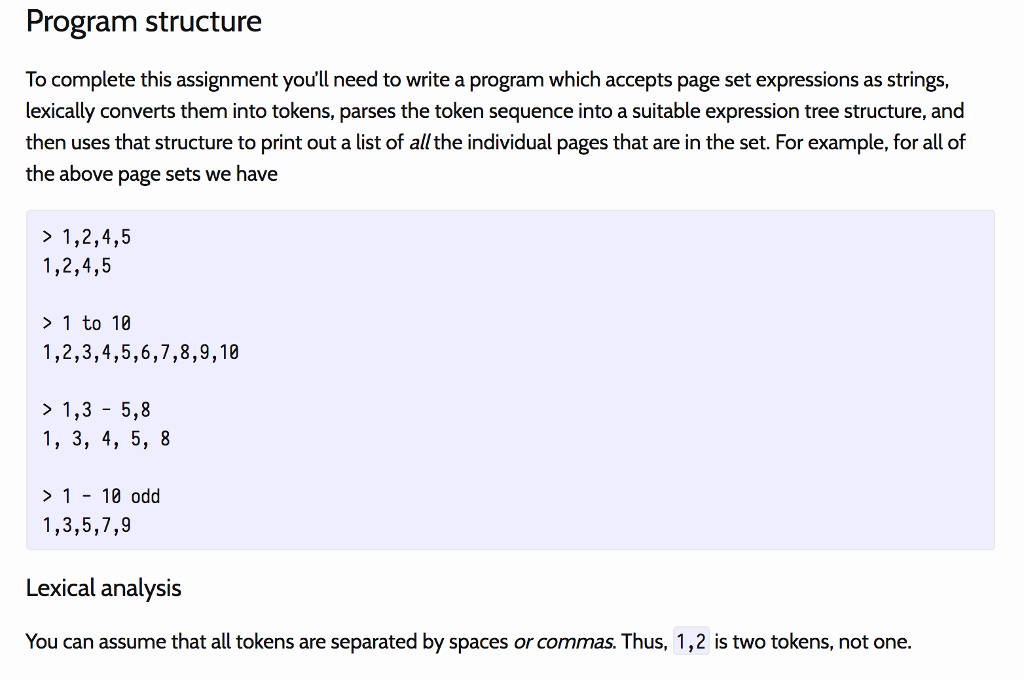Click sentence You can assume that all tokens
The height and width of the screenshot is (680, 1024).
click(468, 641)
